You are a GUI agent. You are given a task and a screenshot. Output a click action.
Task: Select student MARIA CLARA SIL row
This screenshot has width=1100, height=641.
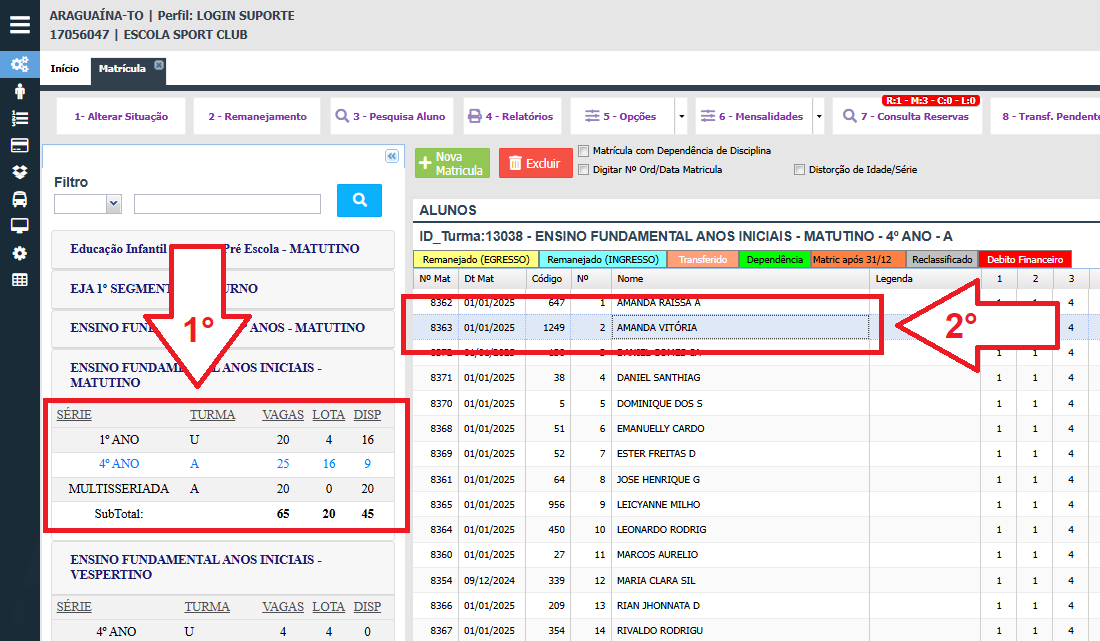click(x=756, y=581)
